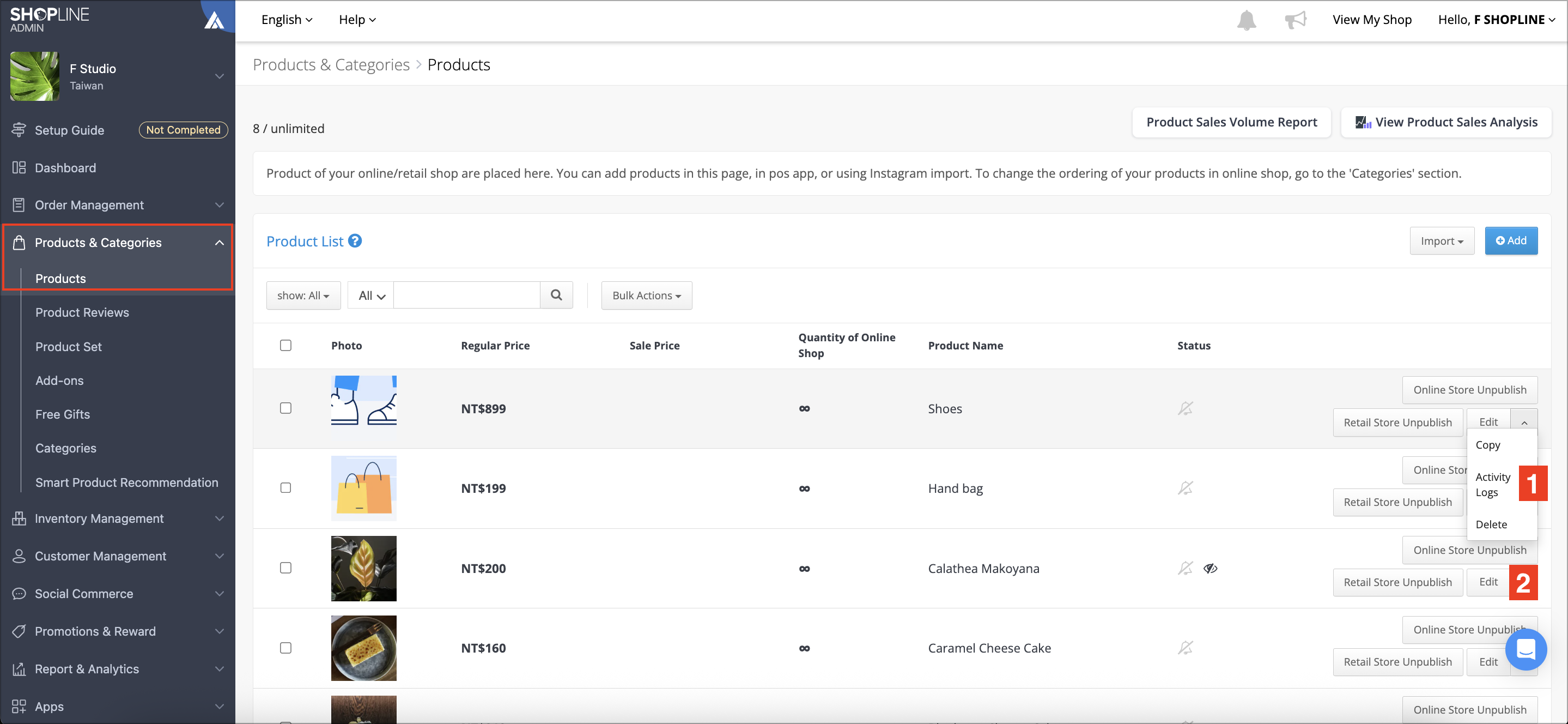Click the Report & Analytics chart icon
The width and height of the screenshot is (1568, 724).
click(19, 668)
